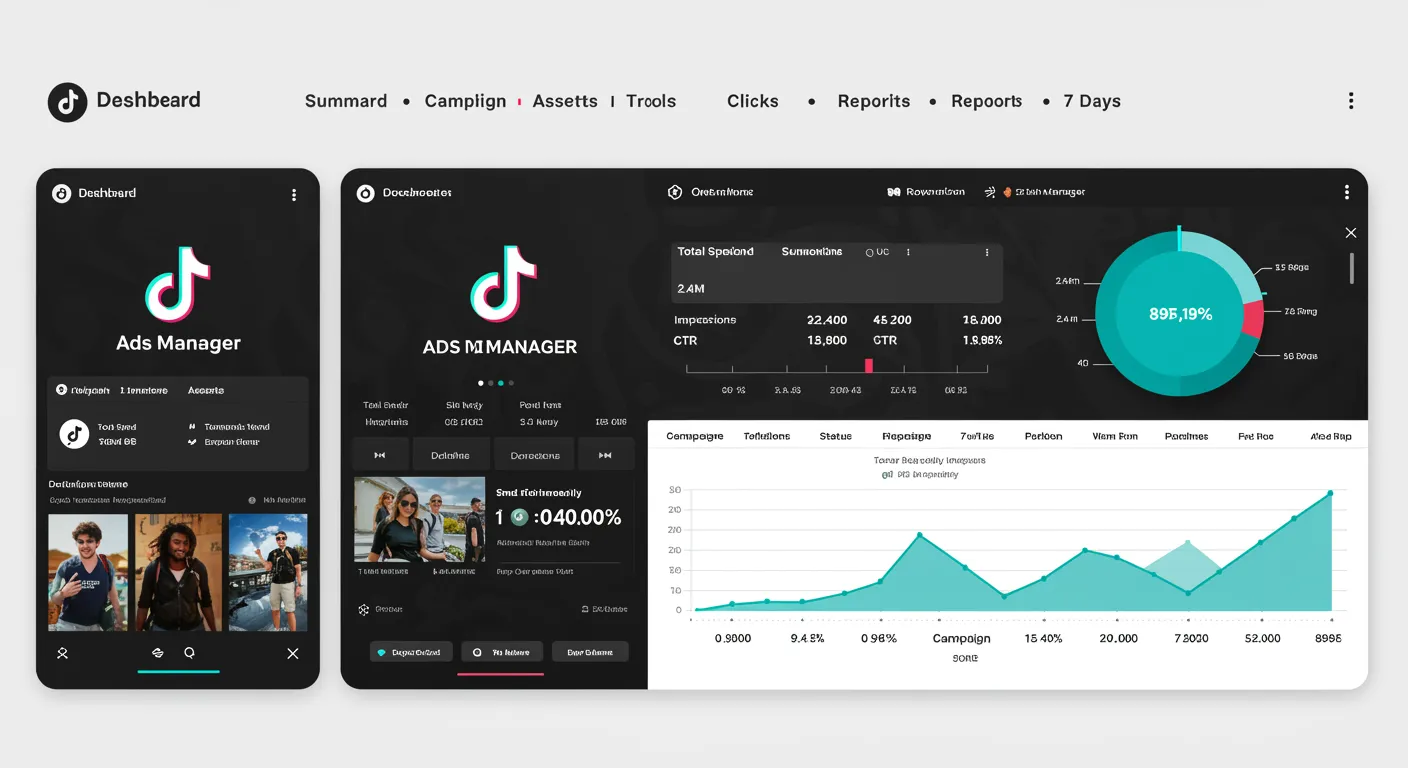Select Reports in the top navigation bar
The width and height of the screenshot is (1408, 768).
pos(874,100)
